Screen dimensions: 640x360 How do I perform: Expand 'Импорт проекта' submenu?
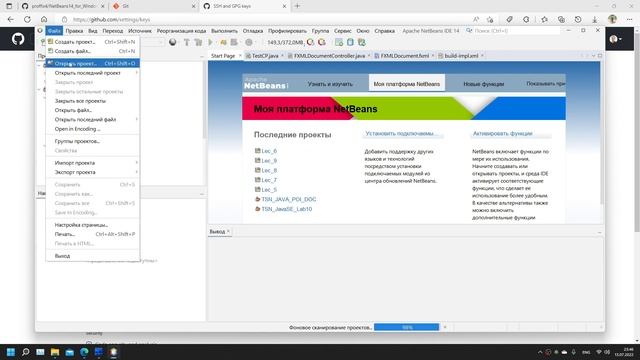[x=93, y=163]
